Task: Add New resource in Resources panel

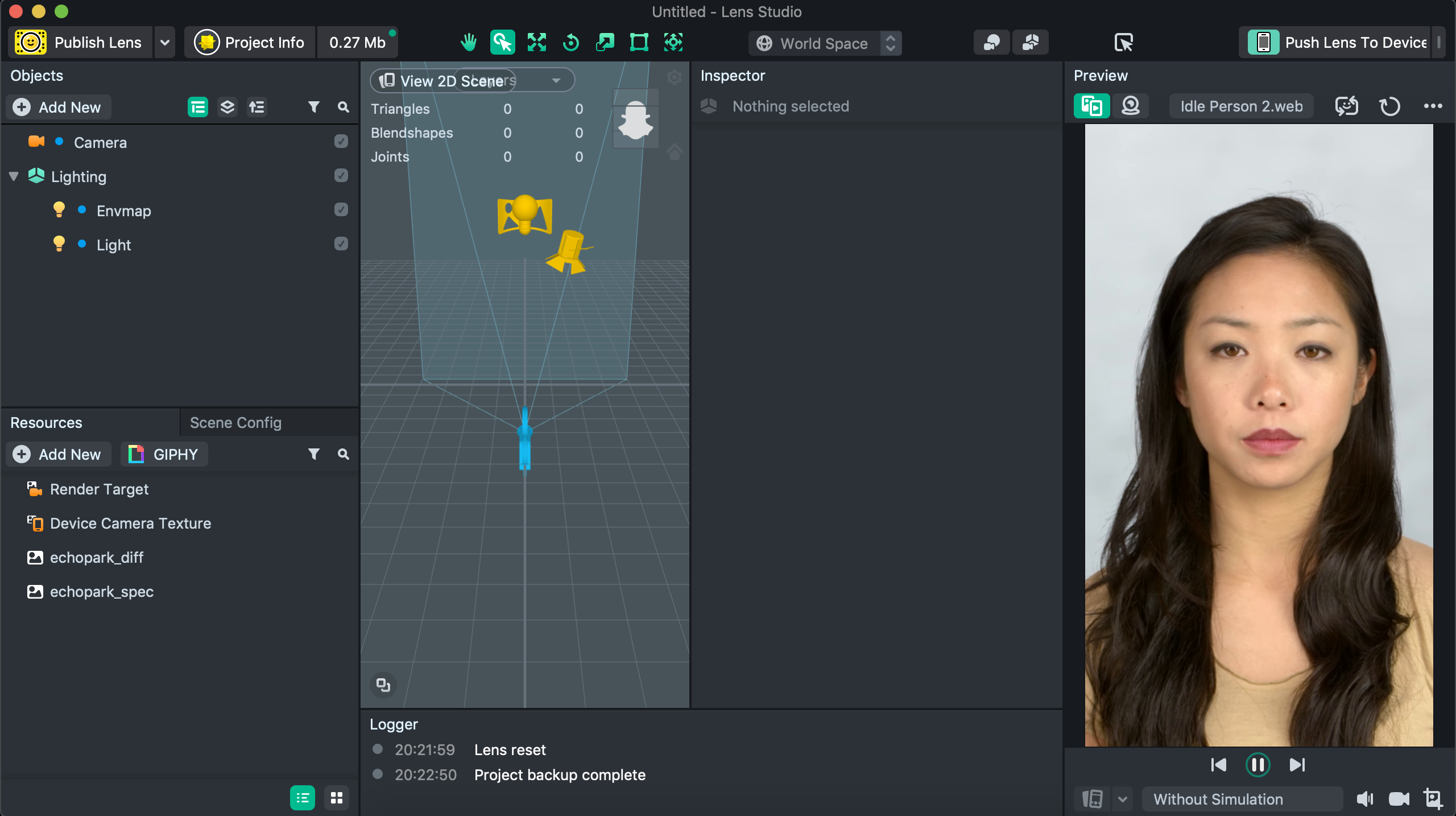Action: click(x=58, y=454)
